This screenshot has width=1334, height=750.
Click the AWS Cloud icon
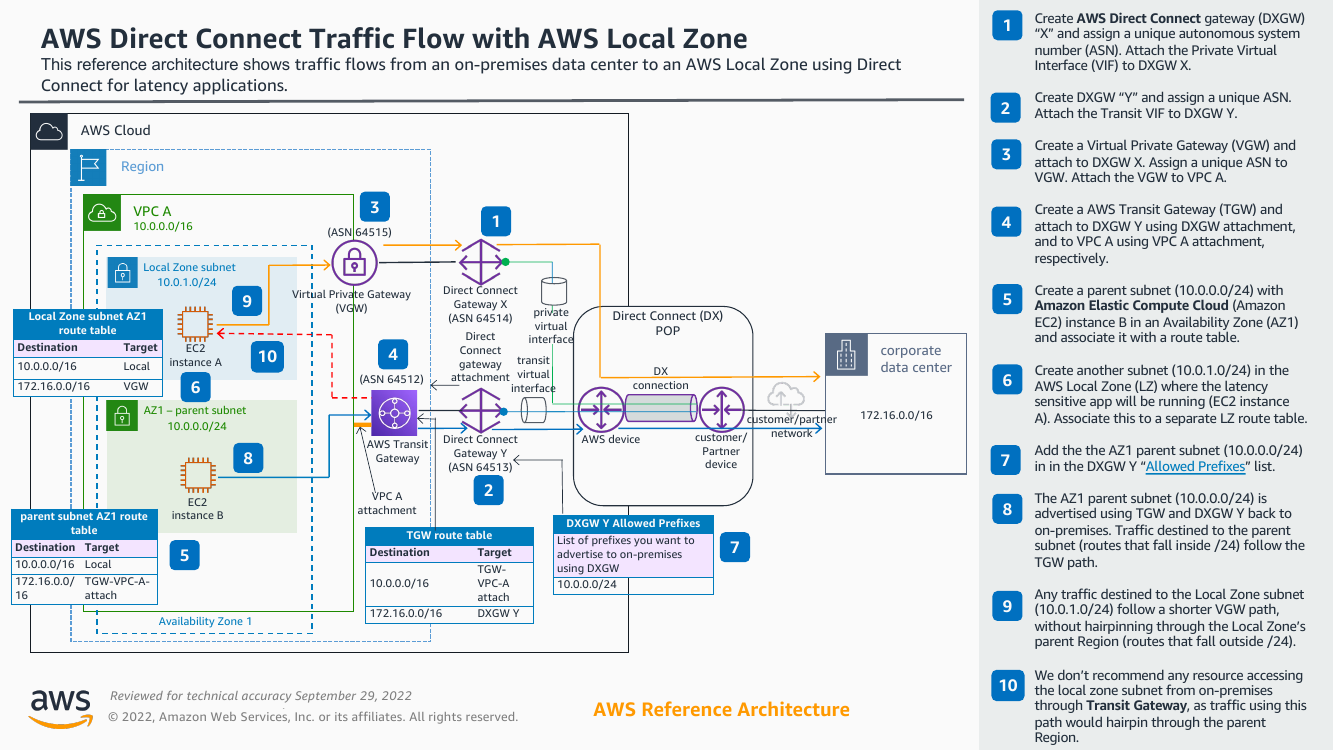(49, 131)
